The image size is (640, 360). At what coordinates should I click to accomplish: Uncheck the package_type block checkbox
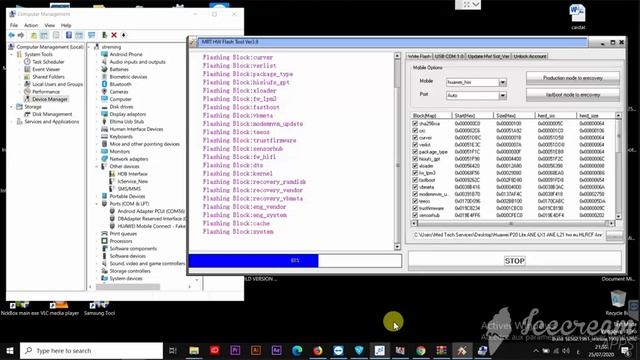point(415,152)
